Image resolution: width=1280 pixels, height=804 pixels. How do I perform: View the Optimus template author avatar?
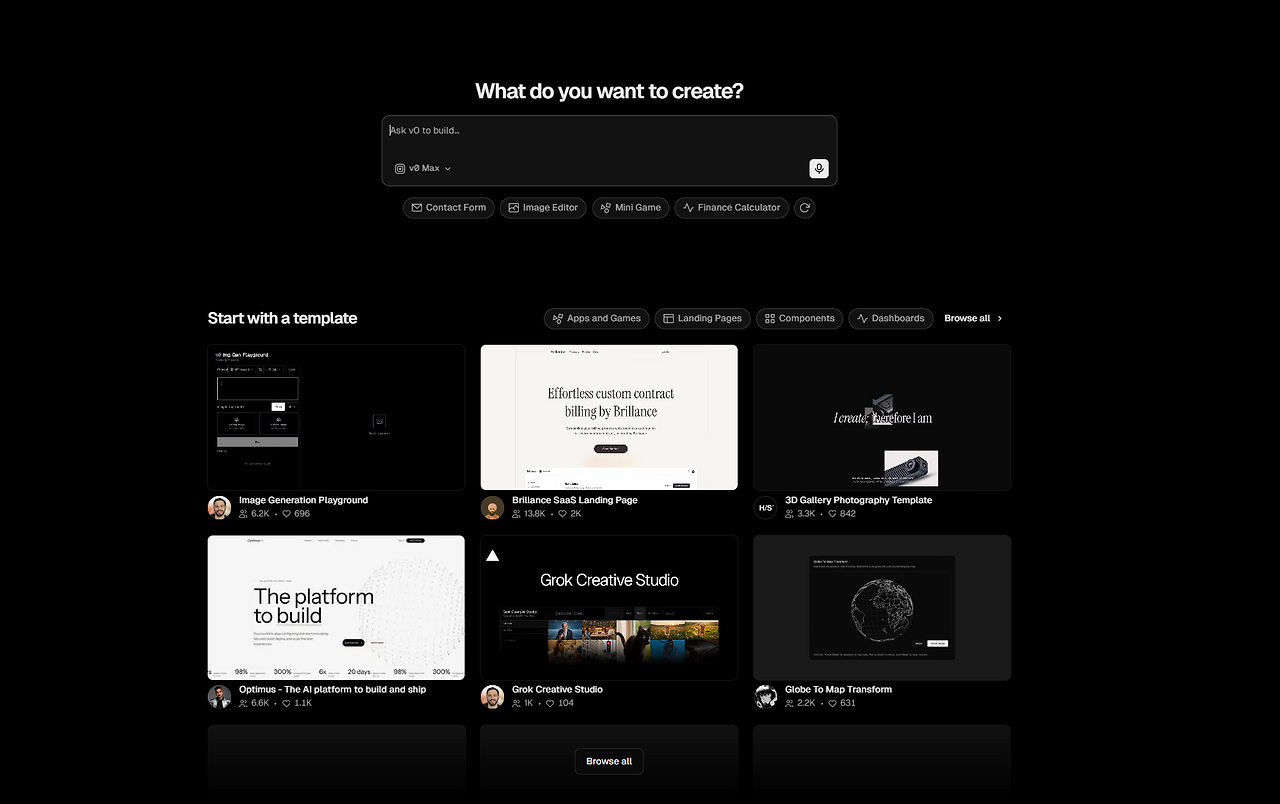(220, 697)
